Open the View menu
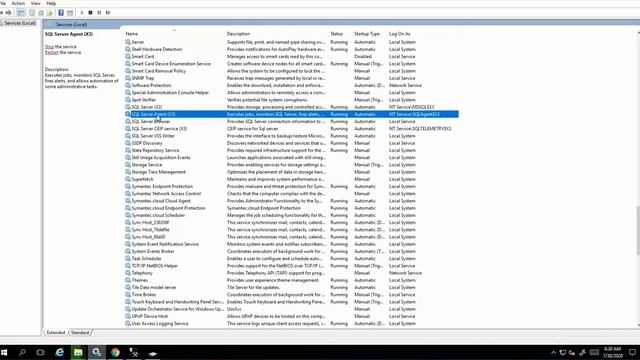Screen dimensions: 640x360 (x=36, y=3)
